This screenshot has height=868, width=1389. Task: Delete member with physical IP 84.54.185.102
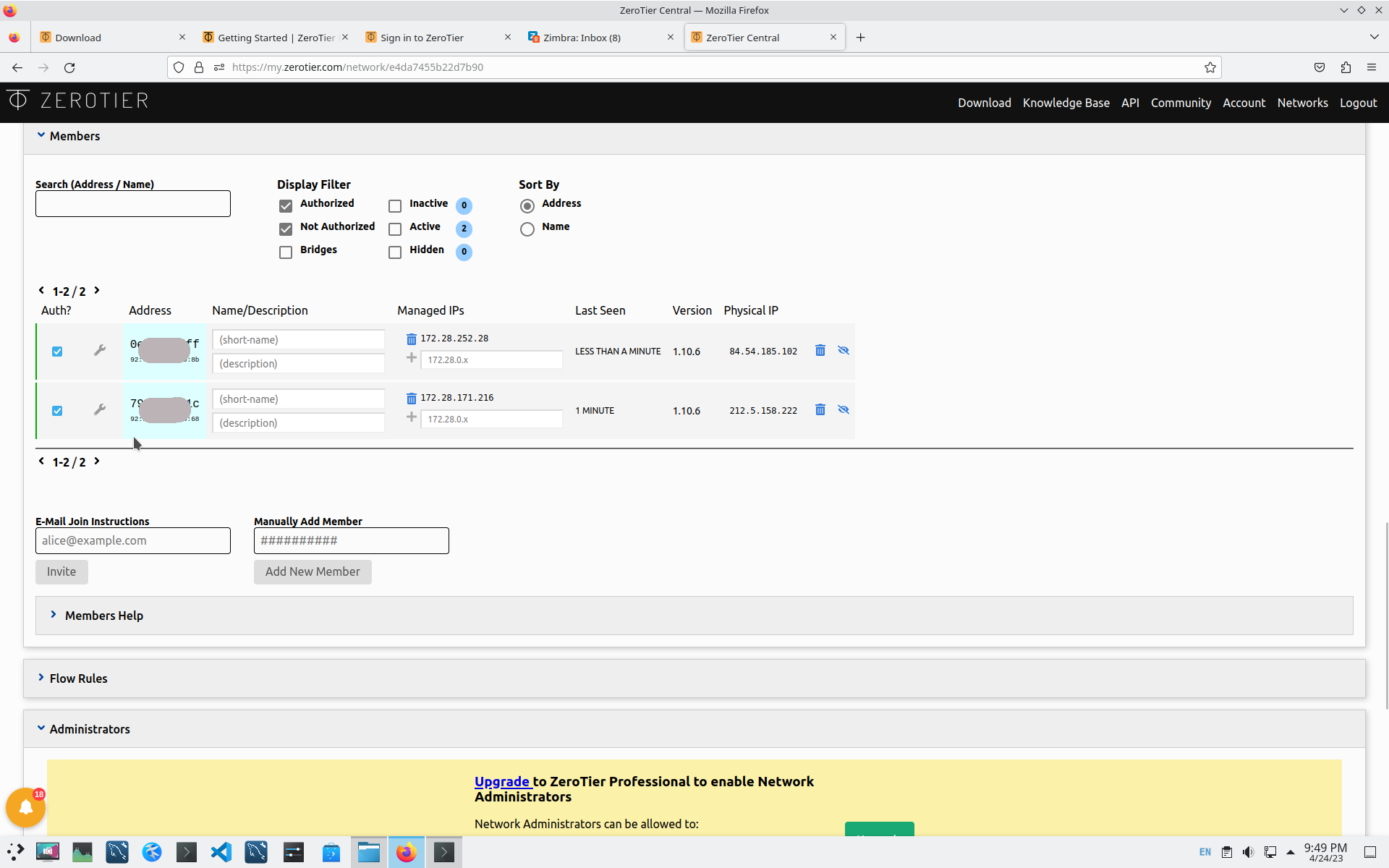pos(820,350)
